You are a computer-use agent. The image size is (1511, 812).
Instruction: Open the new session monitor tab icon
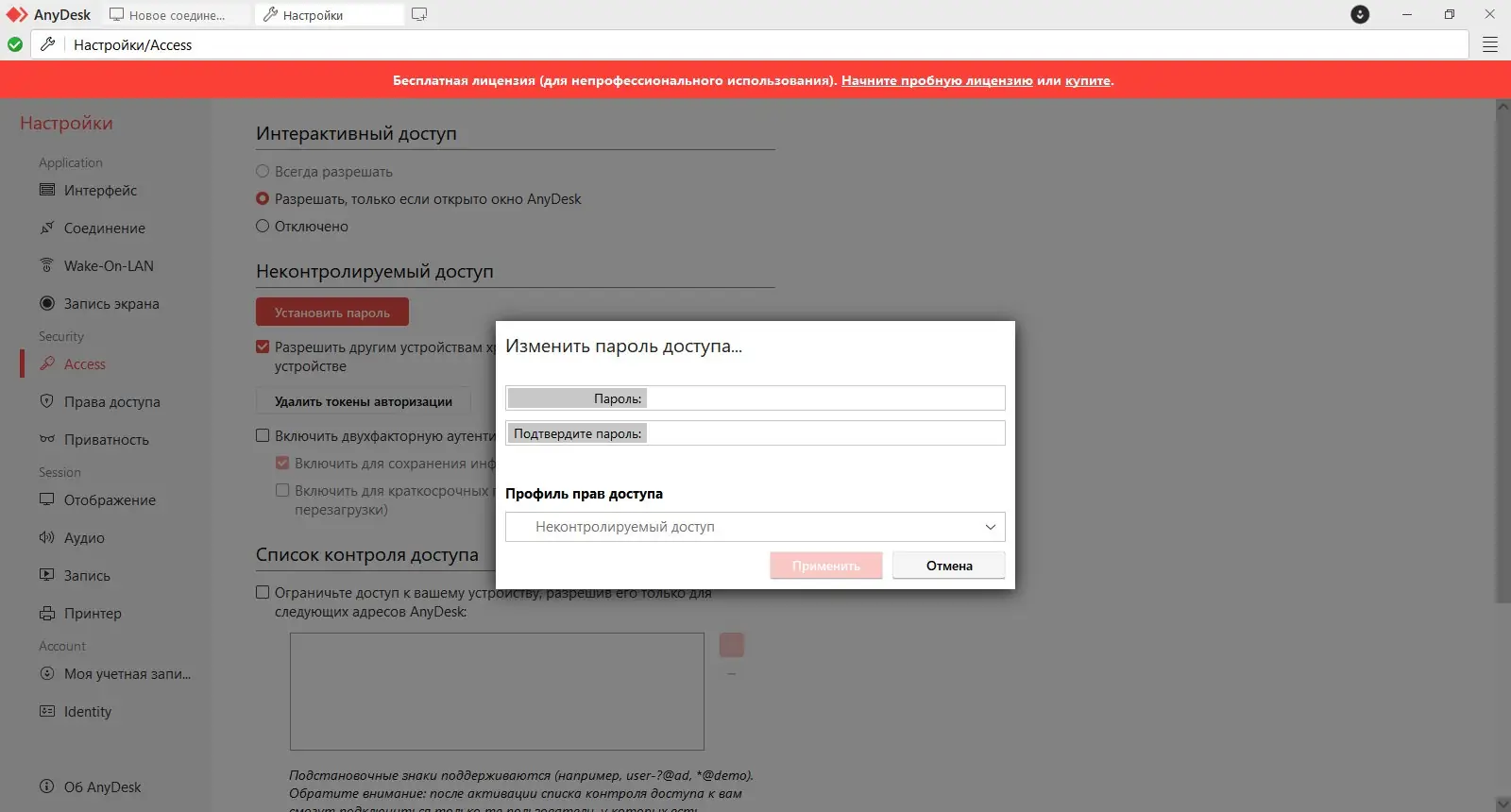(419, 14)
